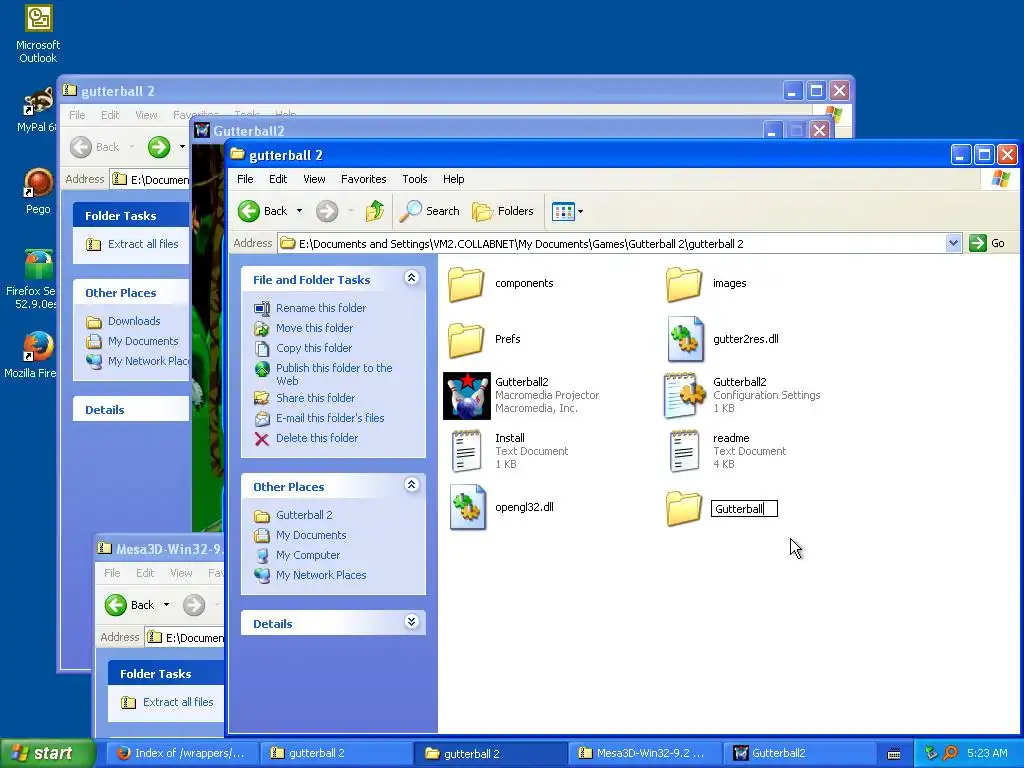Click the new folder icon being renamed

(684, 508)
